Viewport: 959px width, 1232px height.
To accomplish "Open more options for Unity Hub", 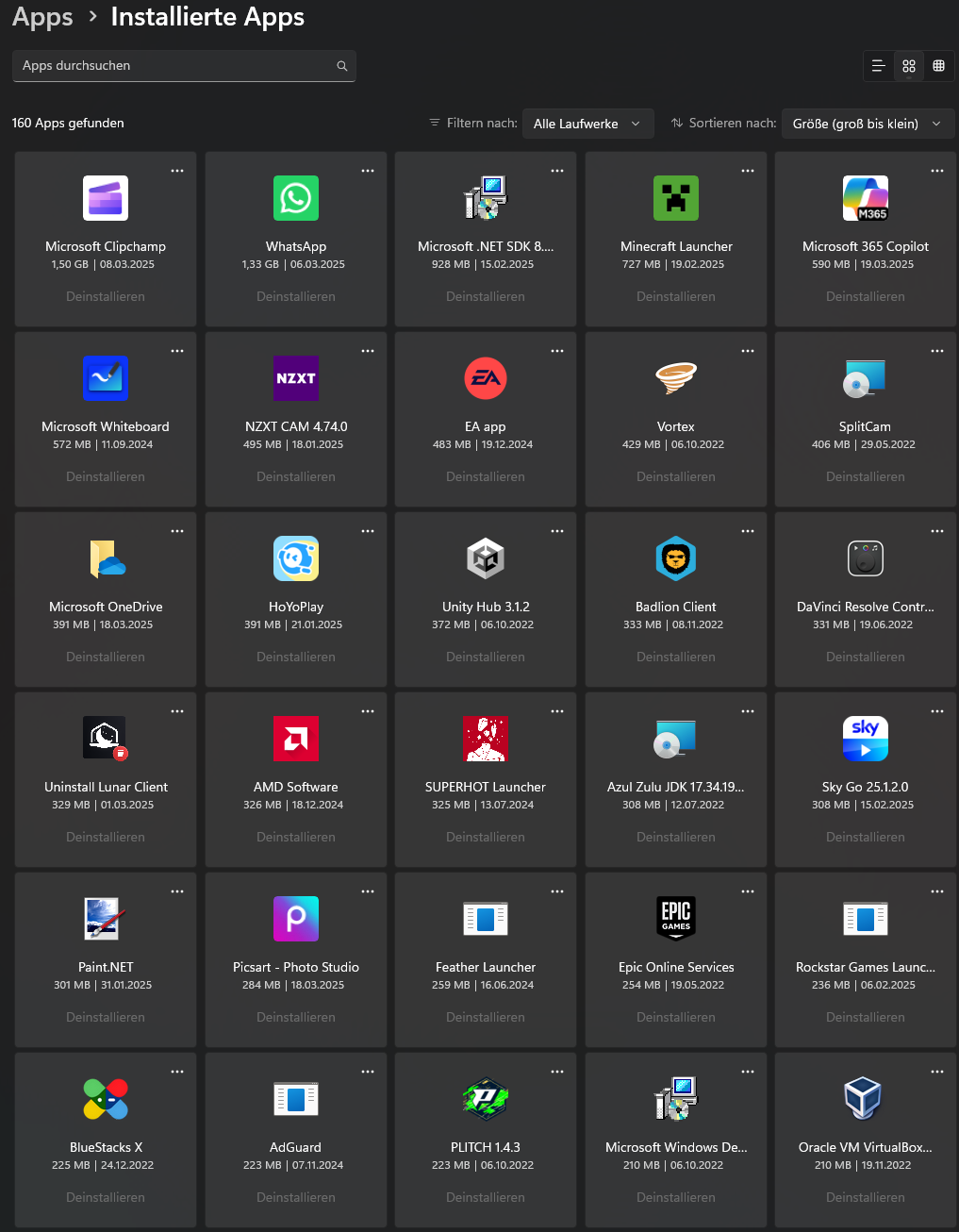I will (x=557, y=531).
